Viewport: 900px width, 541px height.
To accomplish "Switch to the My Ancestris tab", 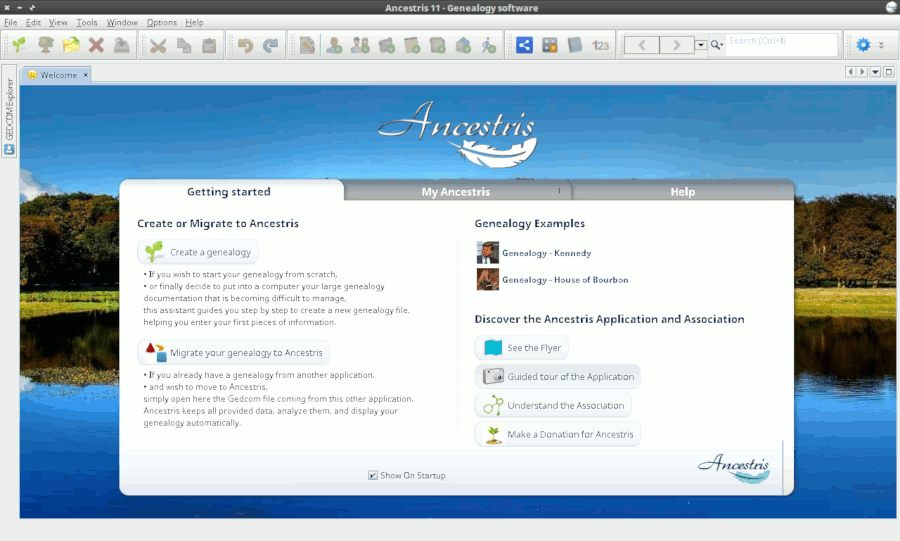I will [456, 191].
